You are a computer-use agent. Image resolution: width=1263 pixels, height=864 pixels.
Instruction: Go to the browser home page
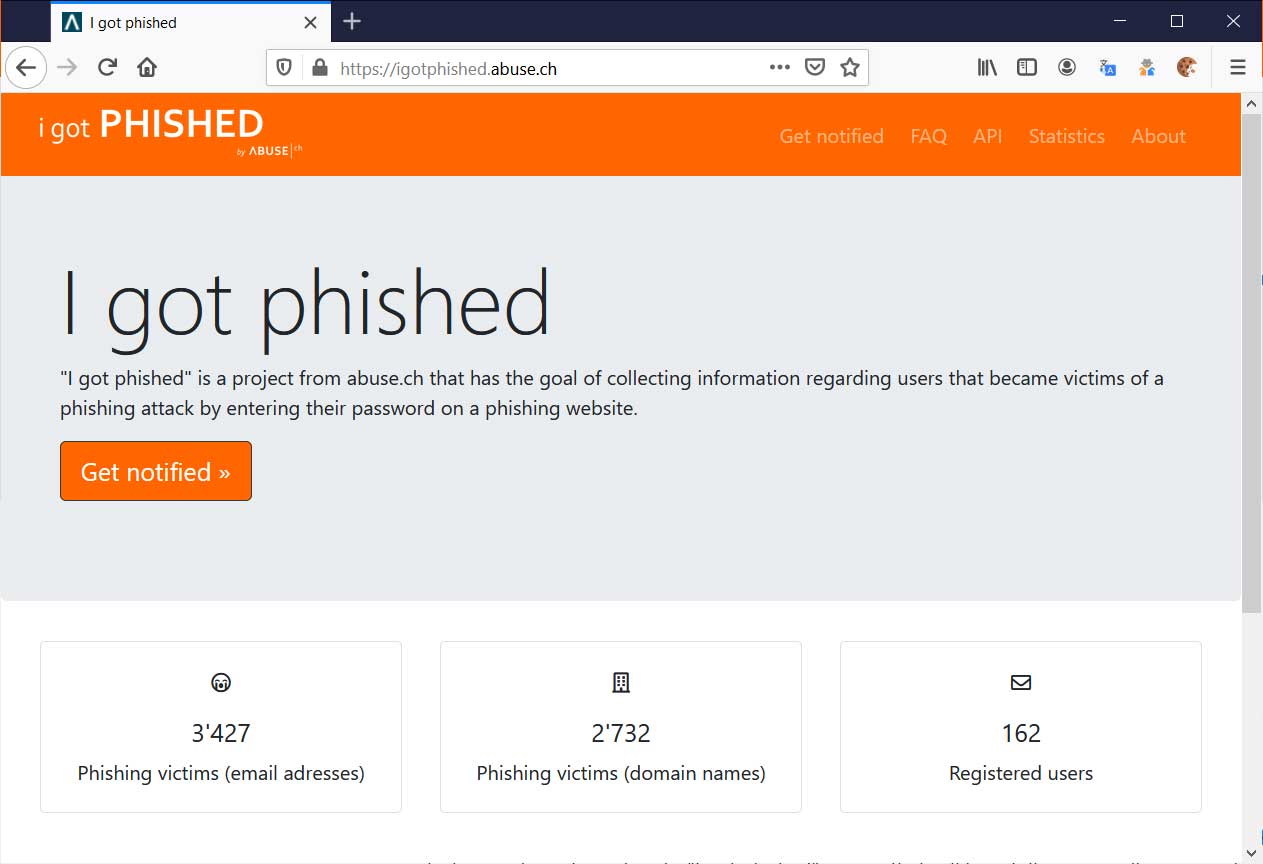click(x=147, y=68)
